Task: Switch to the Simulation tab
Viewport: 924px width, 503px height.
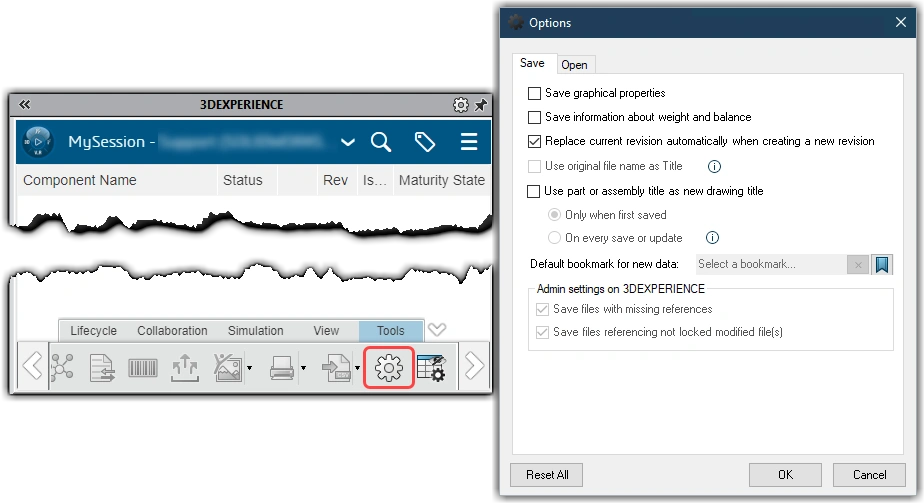Action: click(256, 331)
